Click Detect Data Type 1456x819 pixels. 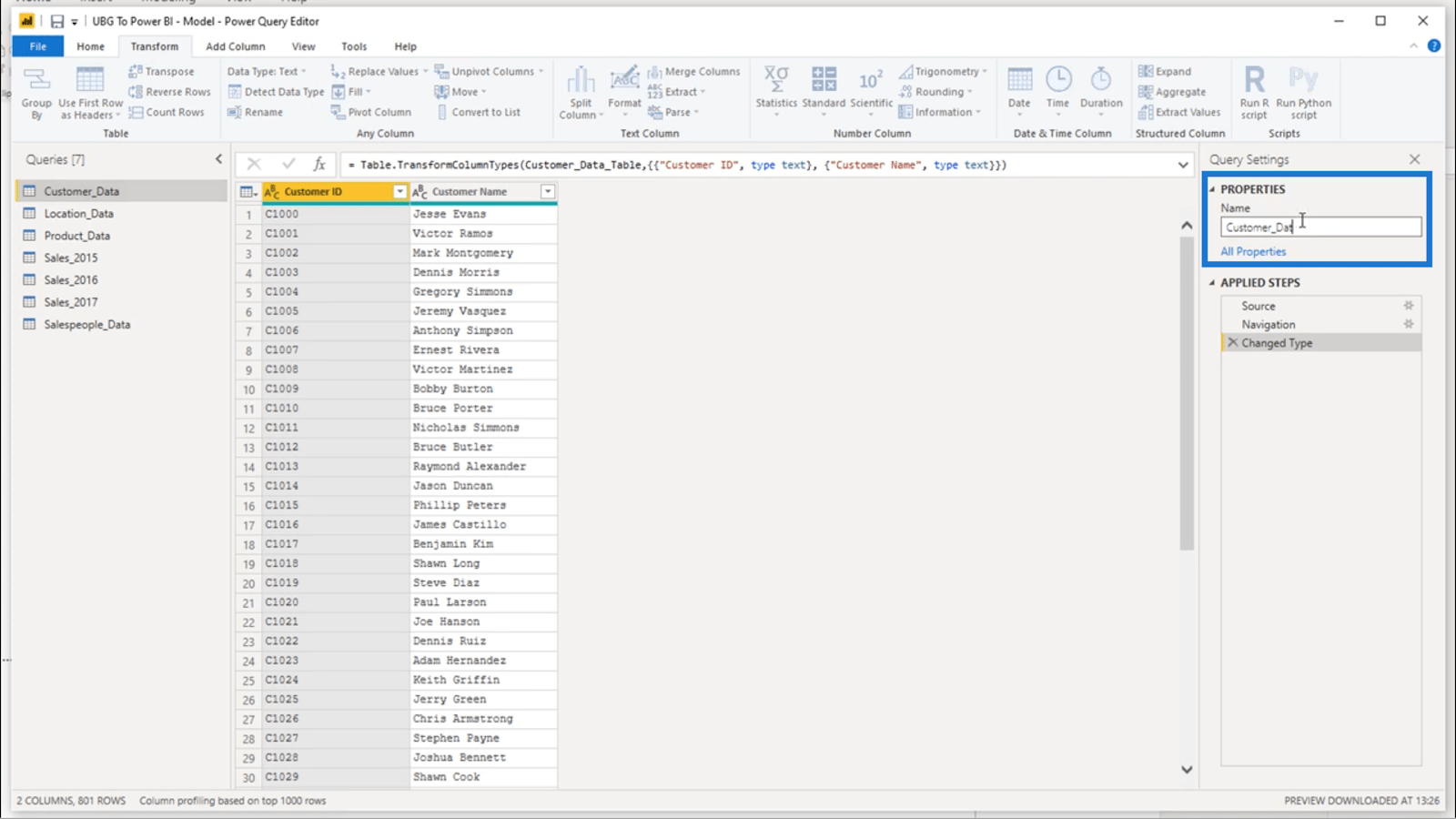pyautogui.click(x=276, y=92)
